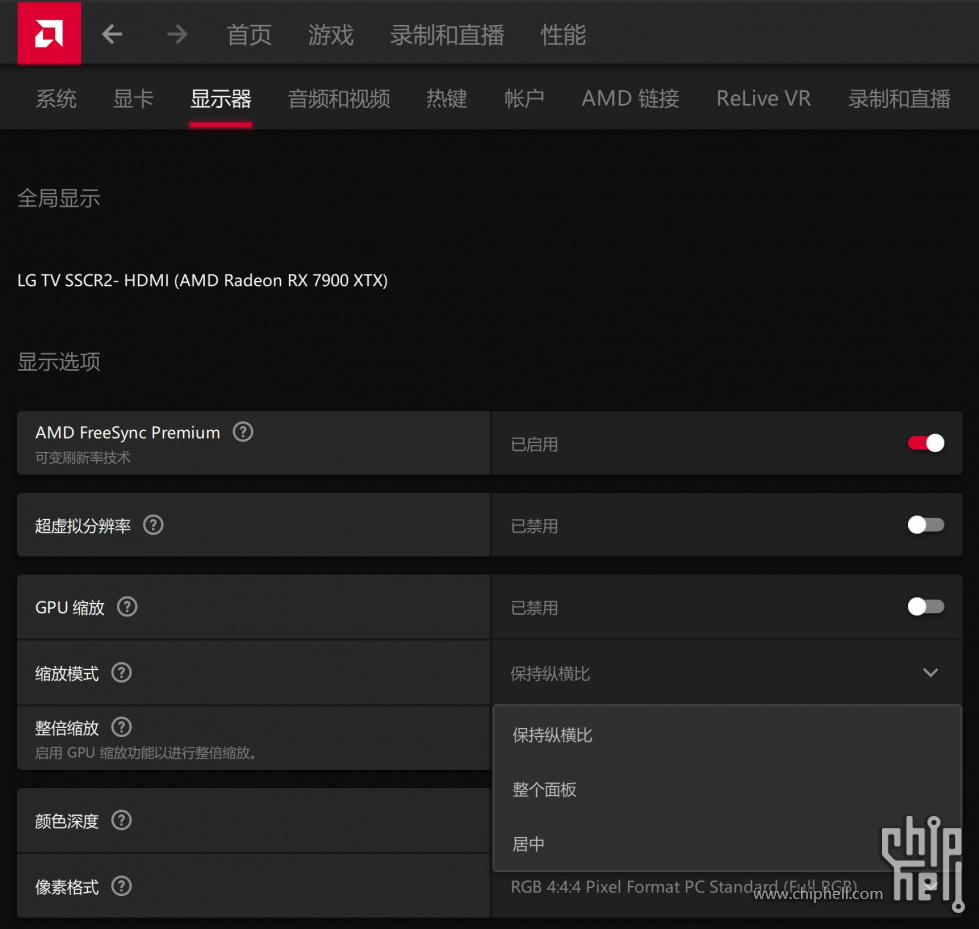Open help icon for 超虚拟分辨率

tap(153, 525)
